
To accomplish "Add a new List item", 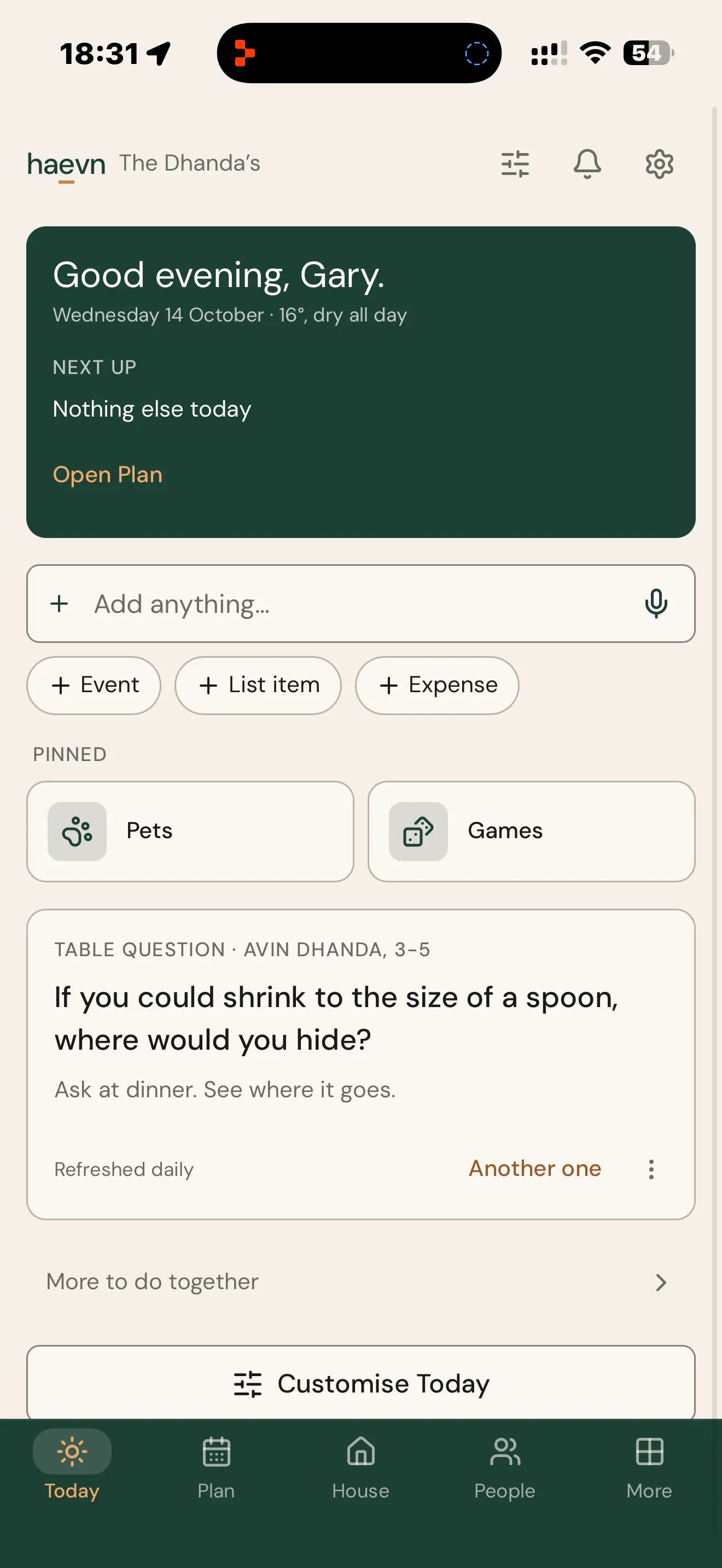I will (x=258, y=686).
